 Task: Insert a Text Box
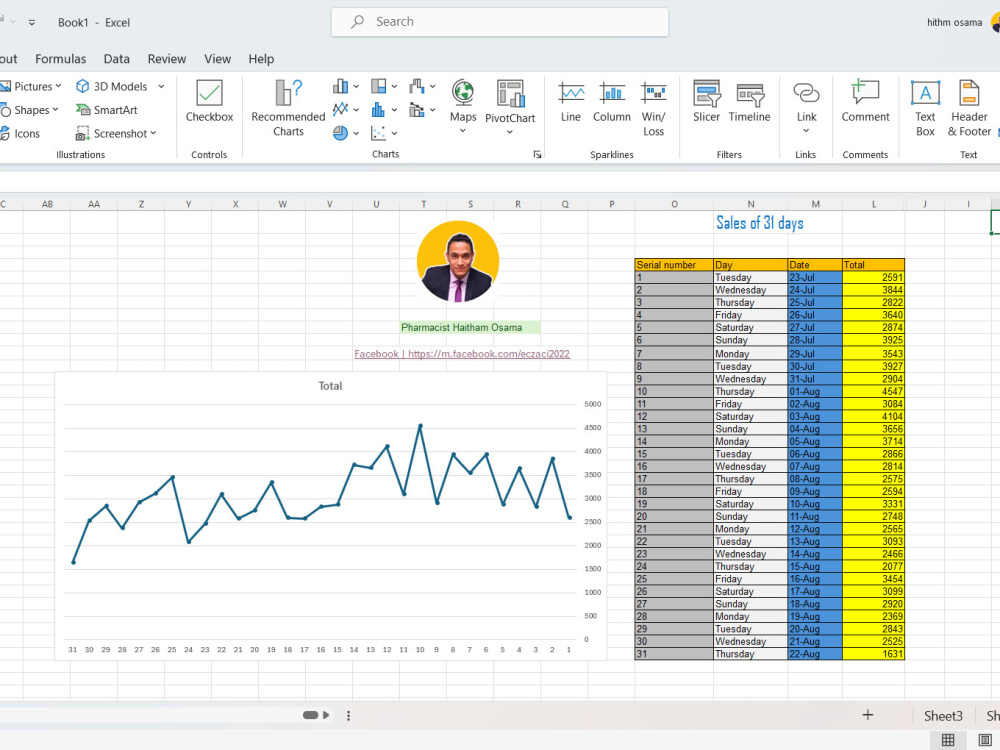pos(925,108)
